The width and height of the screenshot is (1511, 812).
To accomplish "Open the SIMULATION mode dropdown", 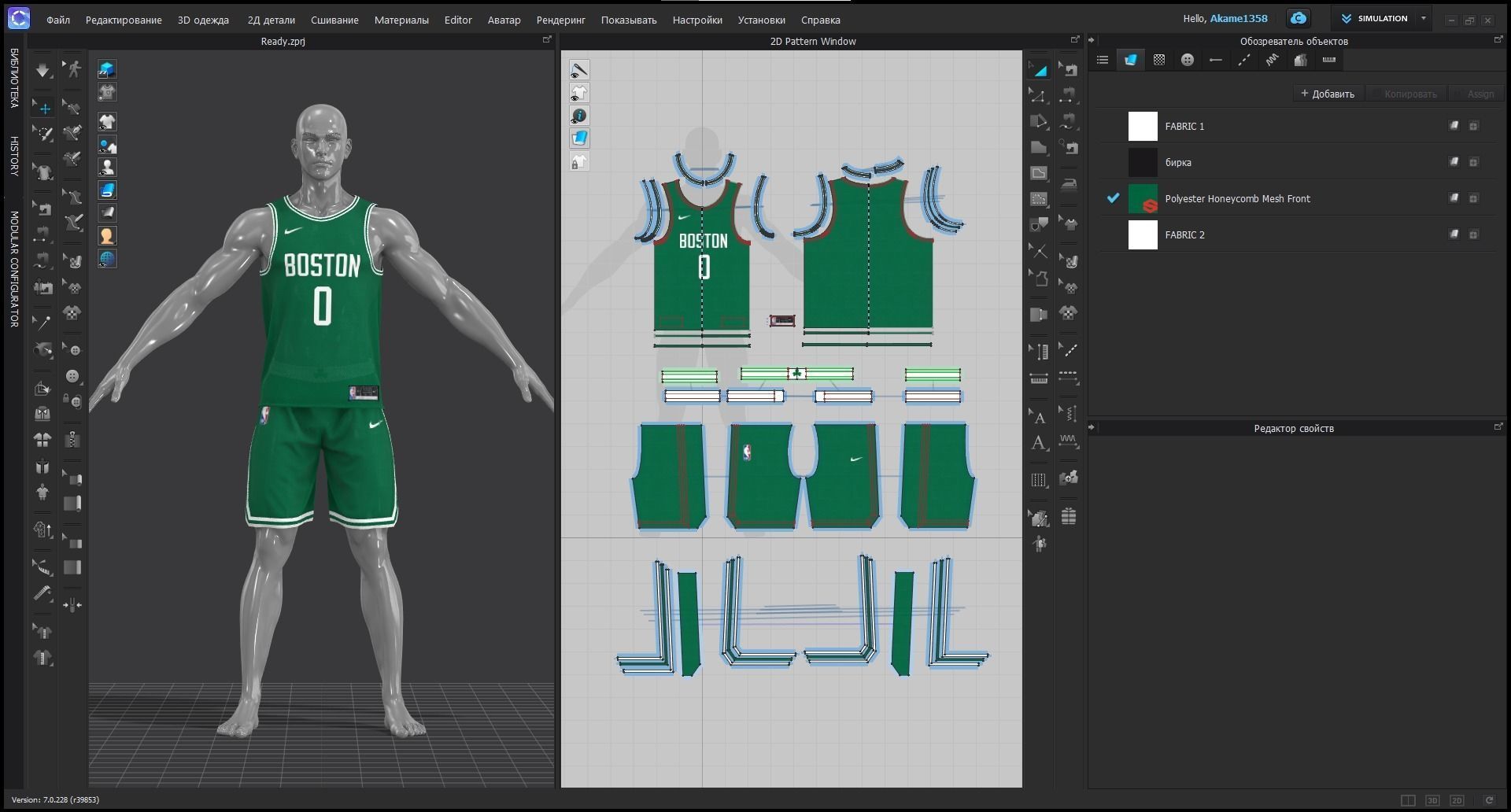I will point(1423,18).
